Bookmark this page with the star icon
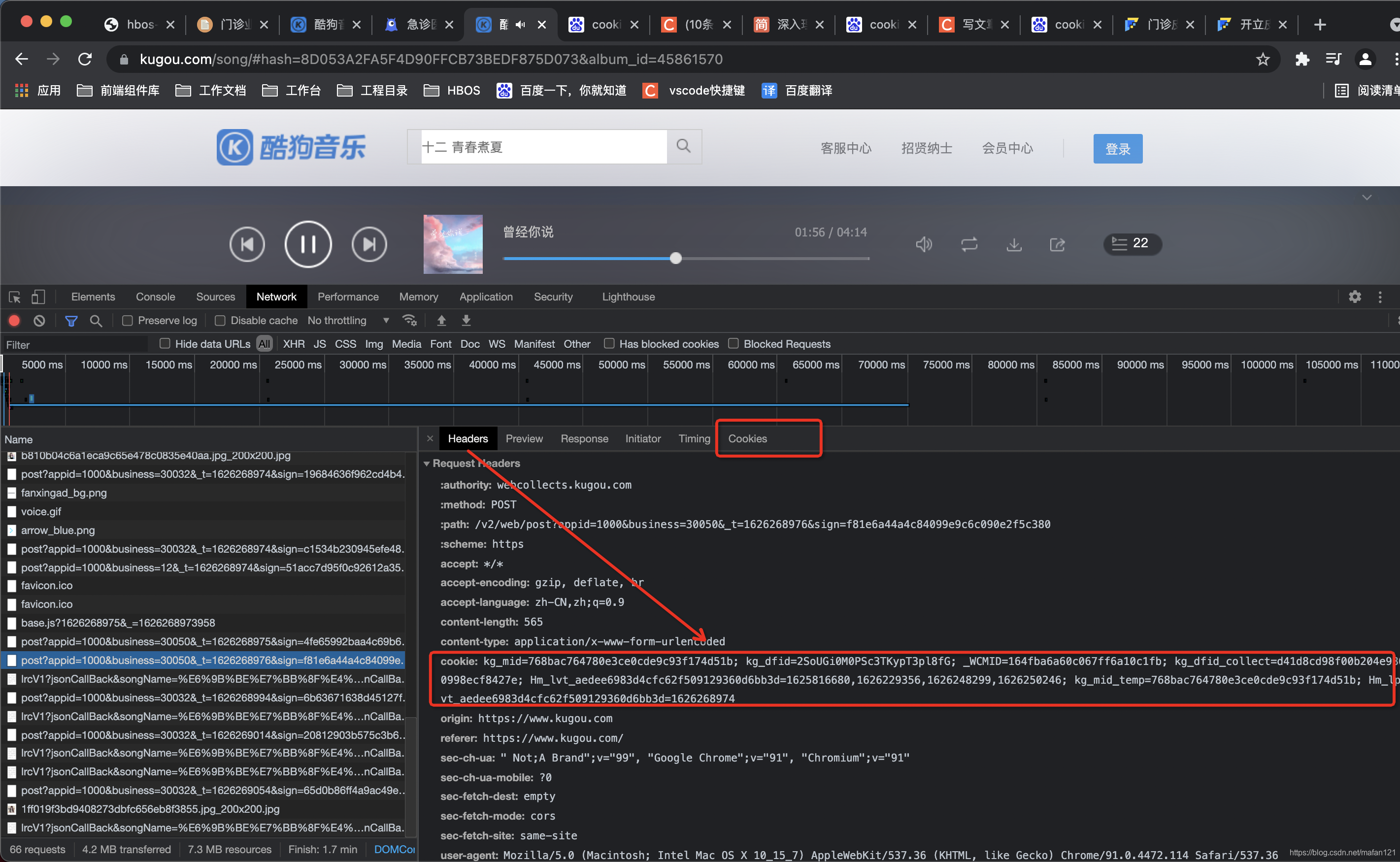This screenshot has height=862, width=1400. click(1263, 59)
